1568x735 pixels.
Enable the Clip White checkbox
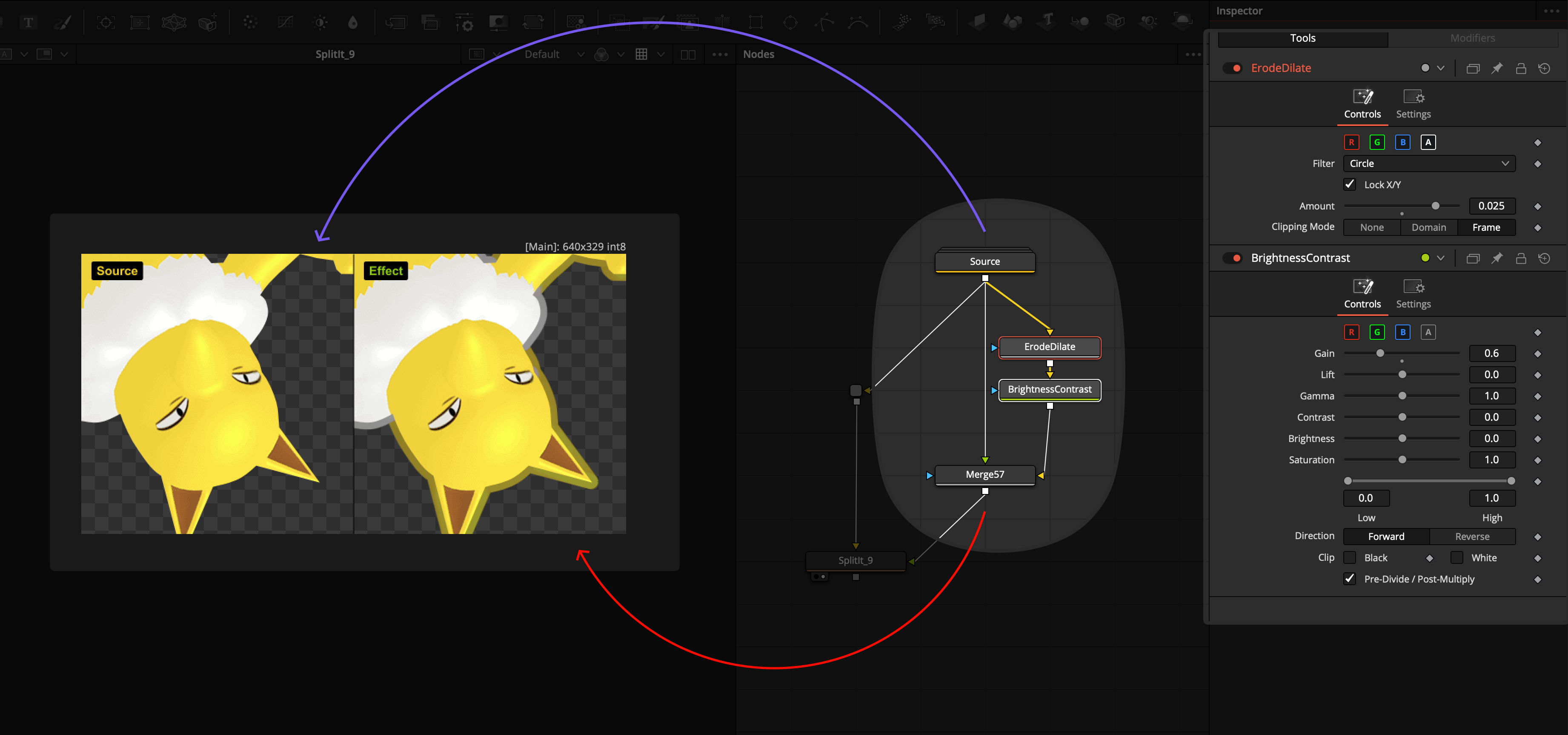click(1456, 558)
